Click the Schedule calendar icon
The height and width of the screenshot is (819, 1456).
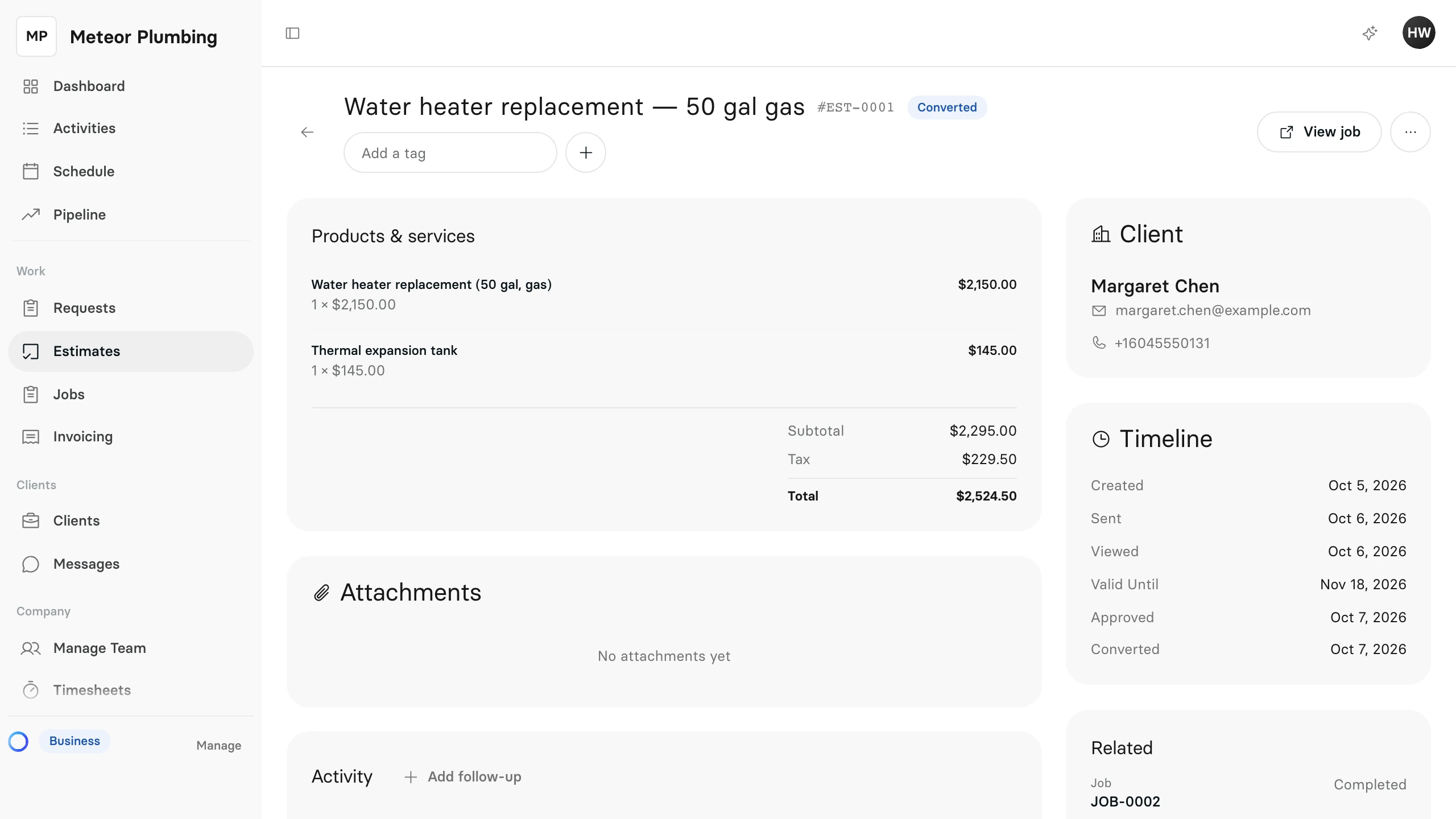tap(31, 171)
